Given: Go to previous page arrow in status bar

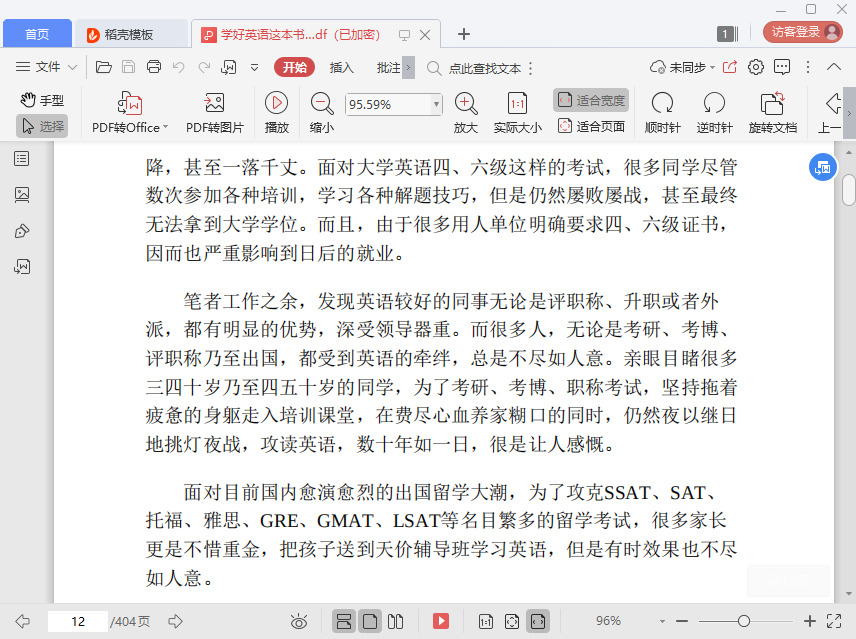Looking at the screenshot, I should (23, 621).
